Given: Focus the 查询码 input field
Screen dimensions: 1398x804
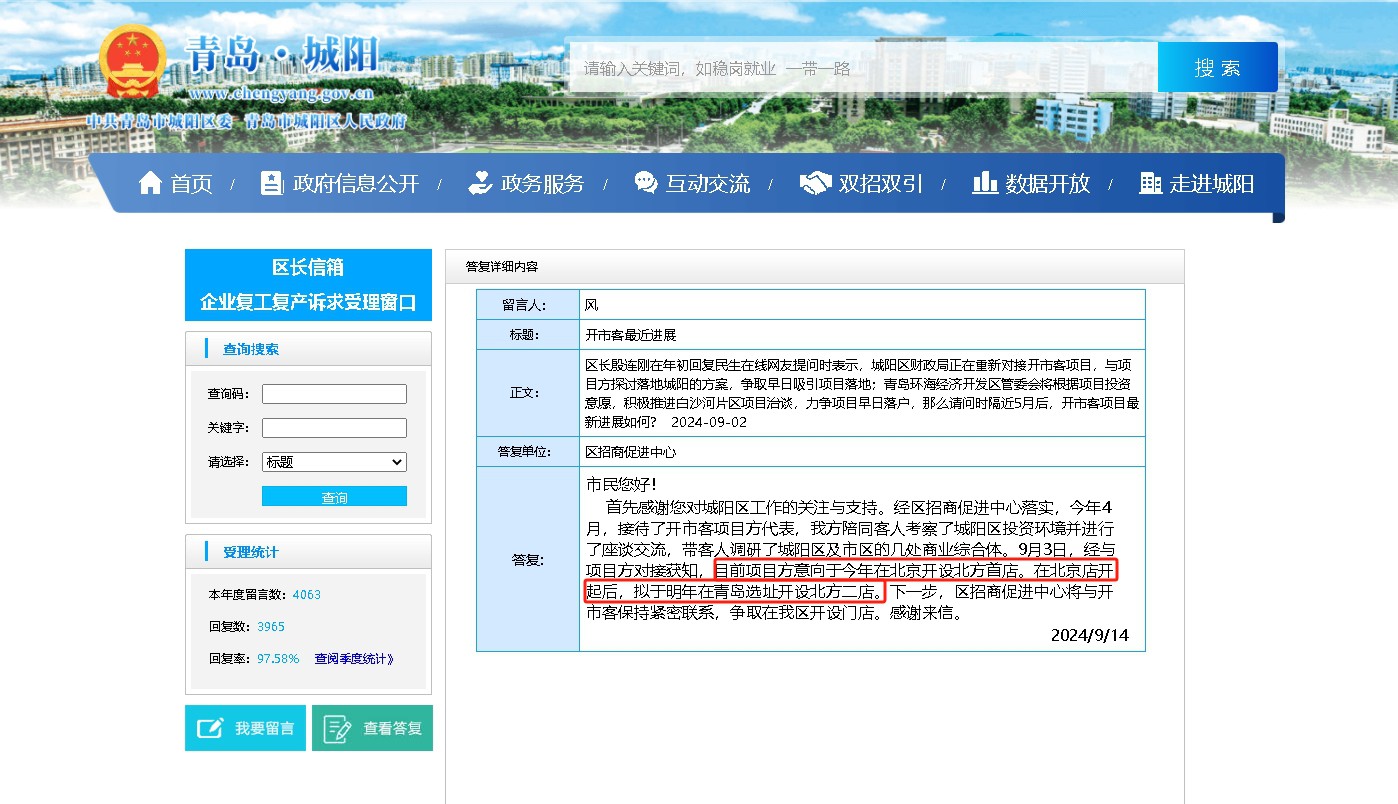Looking at the screenshot, I should (x=334, y=394).
